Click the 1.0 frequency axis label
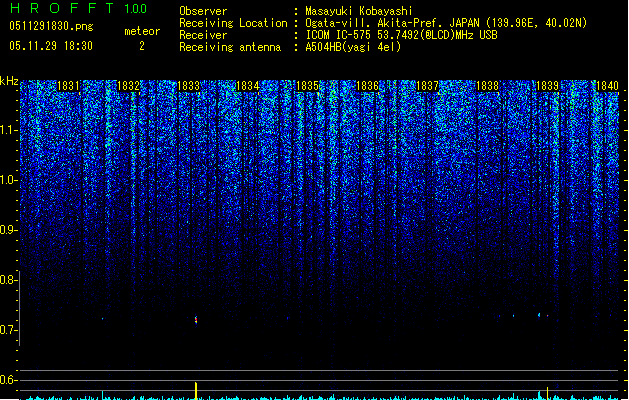The width and height of the screenshot is (629, 400). 8,180
